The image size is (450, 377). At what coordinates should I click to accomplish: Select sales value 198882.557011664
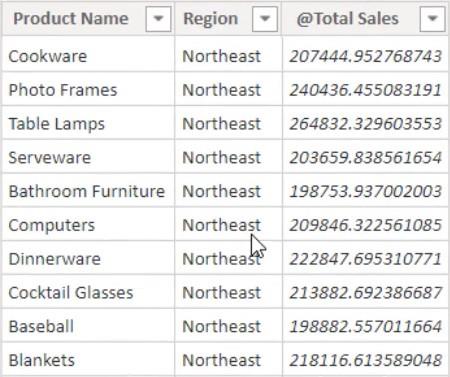[366, 326]
